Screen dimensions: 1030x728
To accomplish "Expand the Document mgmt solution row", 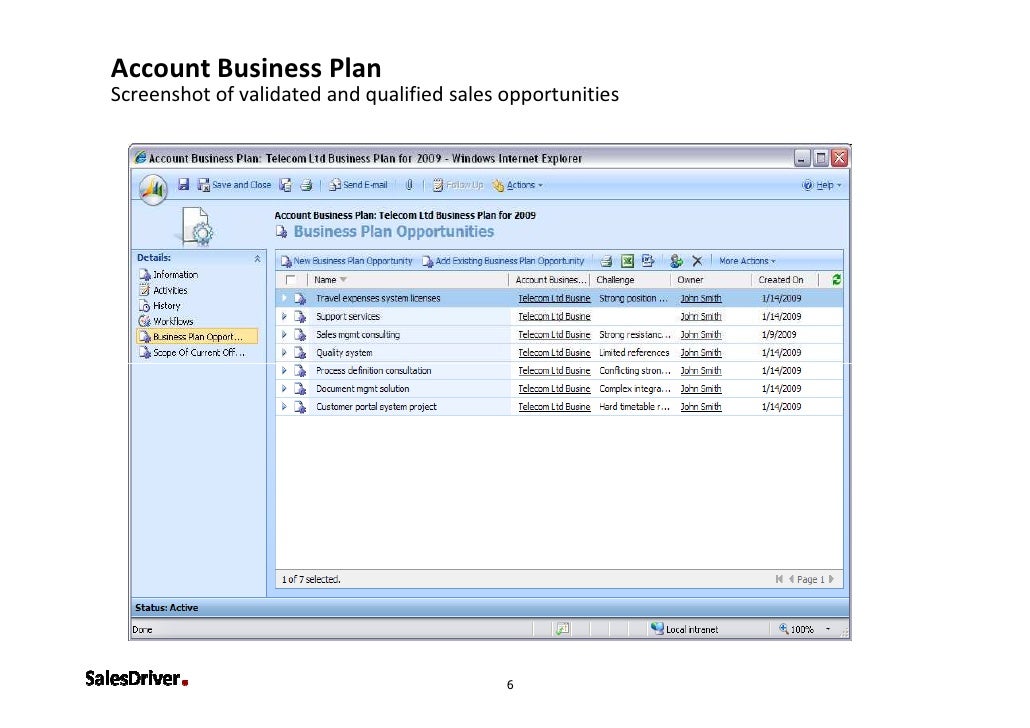I will click(284, 388).
